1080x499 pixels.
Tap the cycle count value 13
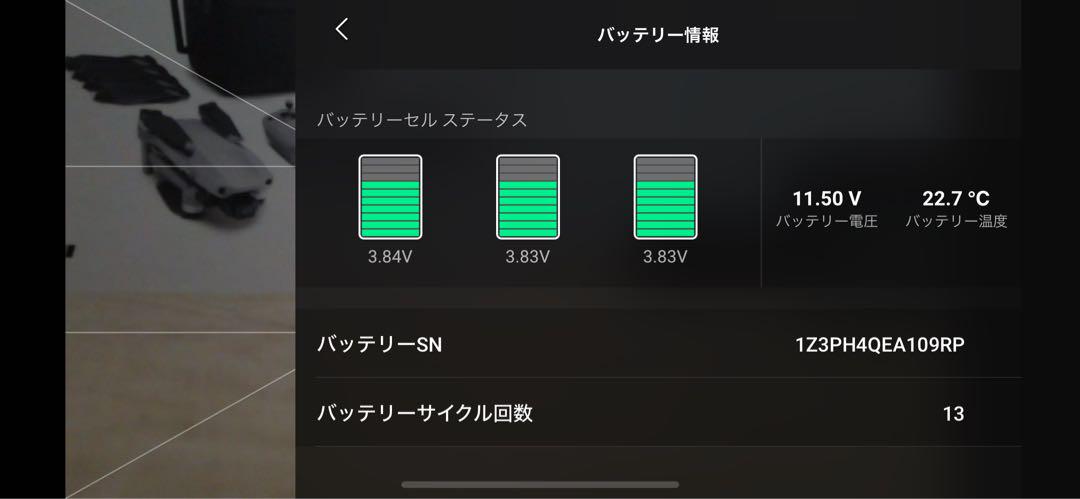click(x=953, y=414)
